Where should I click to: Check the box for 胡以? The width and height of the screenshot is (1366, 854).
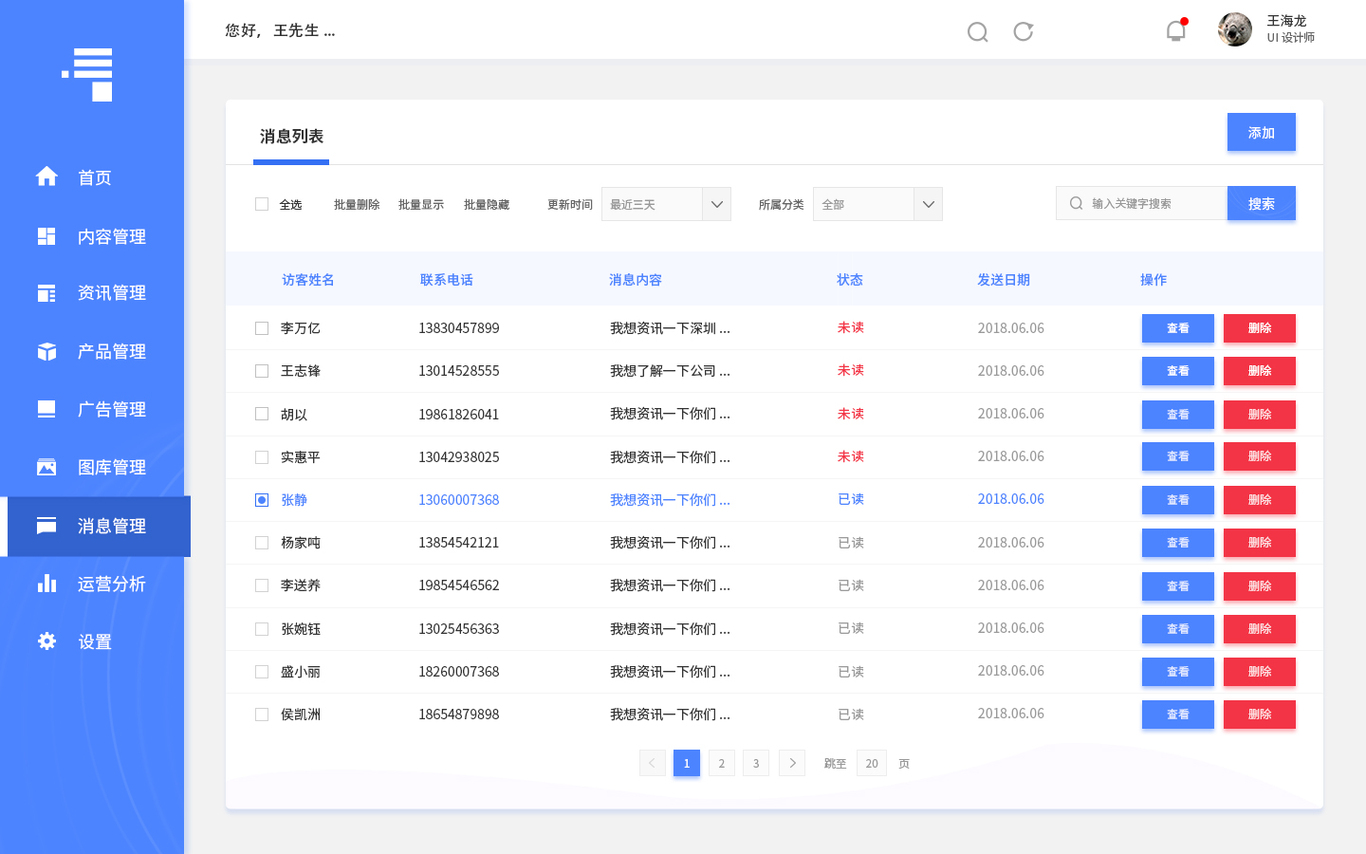coord(262,414)
